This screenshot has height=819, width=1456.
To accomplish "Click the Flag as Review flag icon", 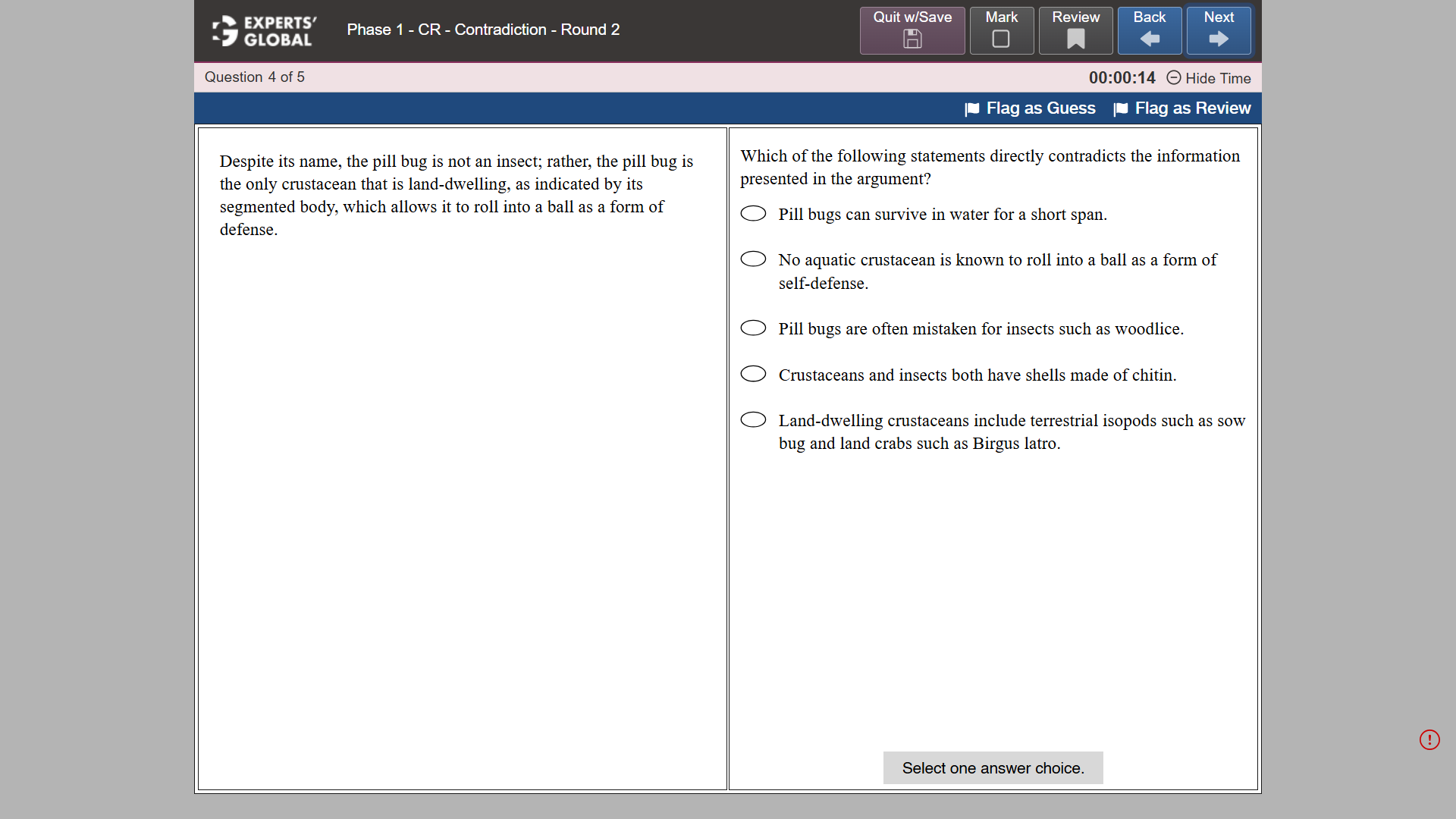I will (x=1121, y=108).
